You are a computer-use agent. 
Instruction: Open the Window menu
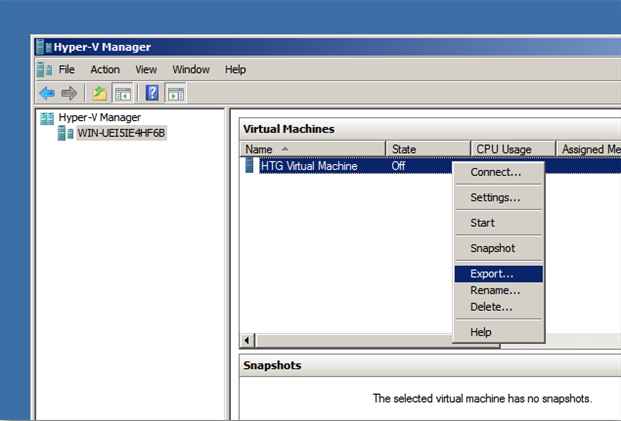191,70
